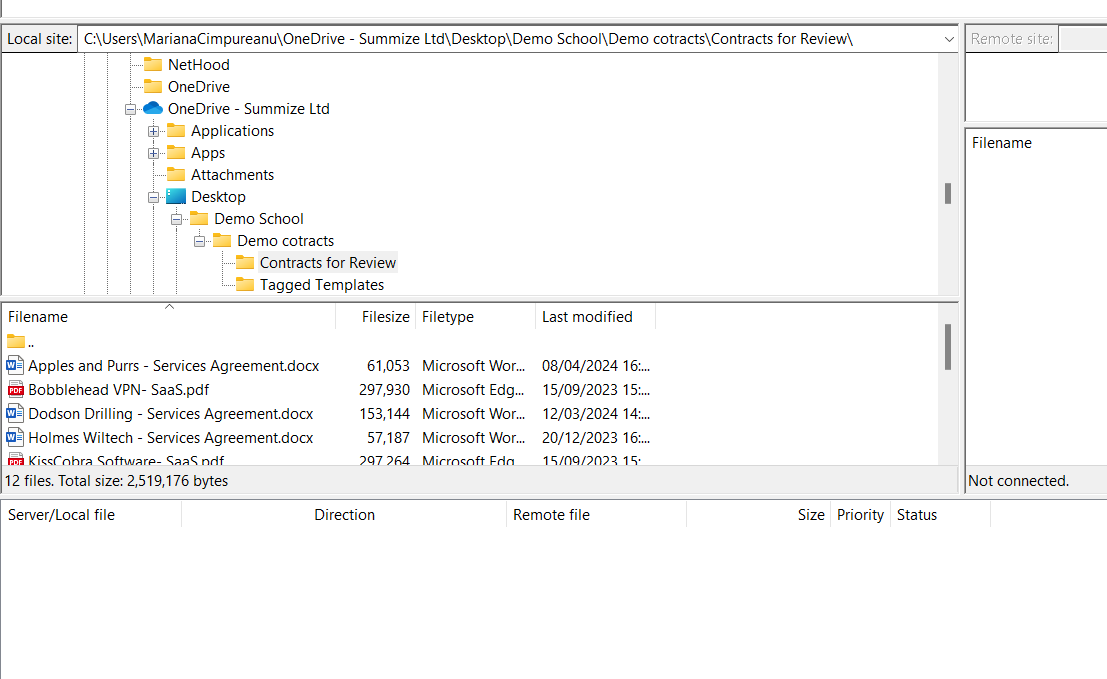Select the Tagged Templates folder icon
The image size is (1107, 679).
pyautogui.click(x=245, y=284)
